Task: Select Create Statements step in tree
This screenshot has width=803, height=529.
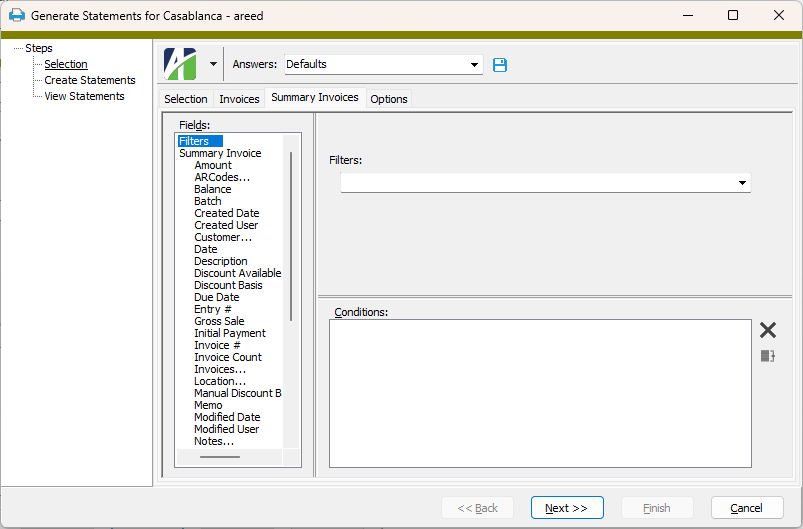Action: pyautogui.click(x=90, y=80)
